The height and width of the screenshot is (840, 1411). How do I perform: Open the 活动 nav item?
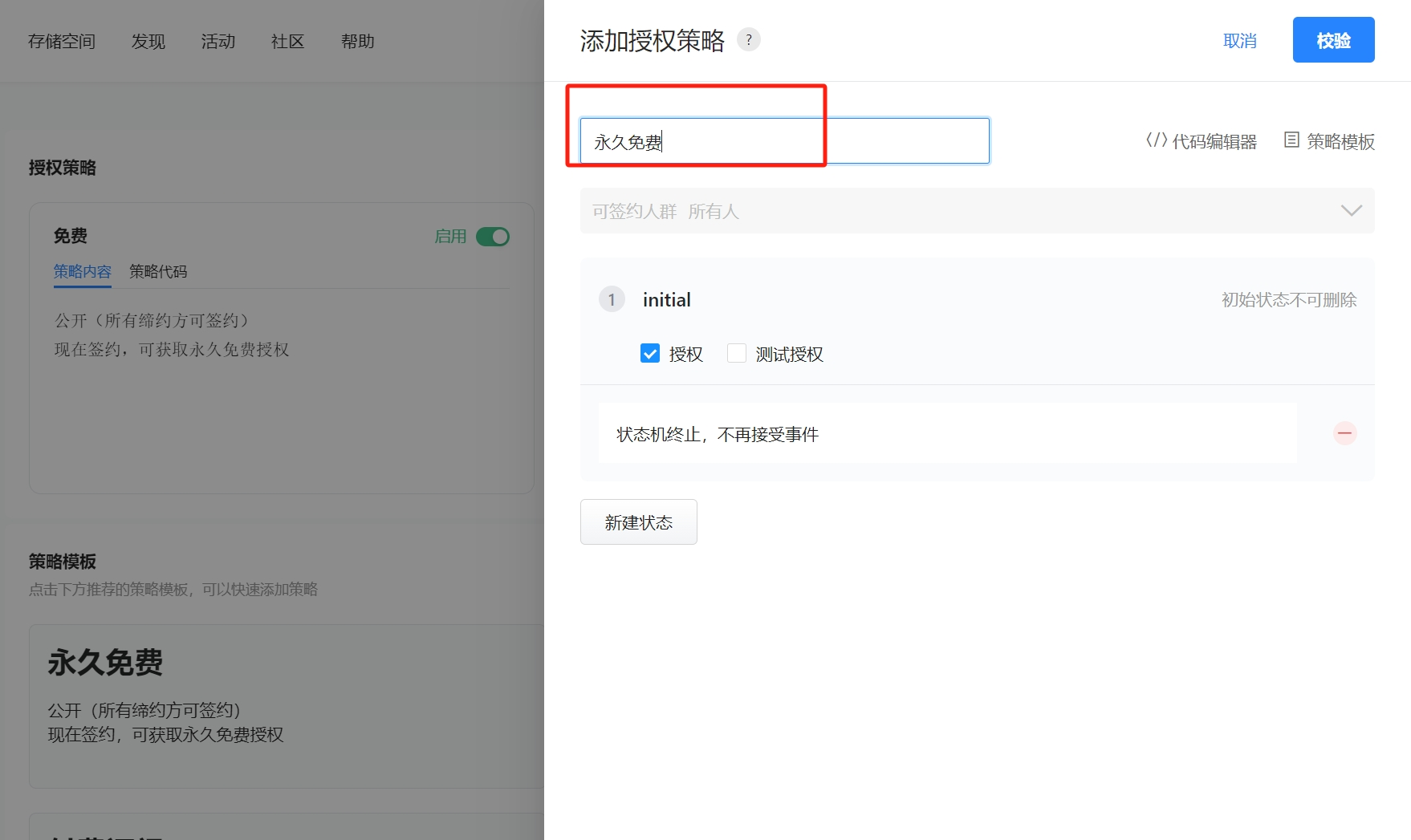pos(218,41)
